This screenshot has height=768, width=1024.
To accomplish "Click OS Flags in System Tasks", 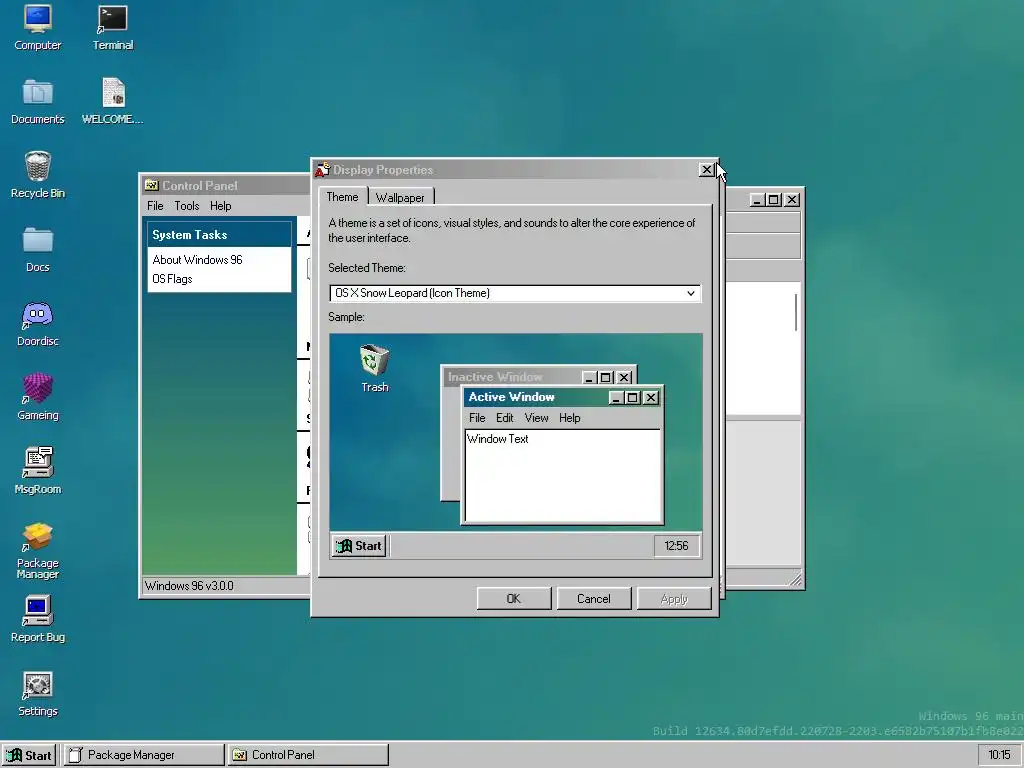I will click(x=172, y=279).
